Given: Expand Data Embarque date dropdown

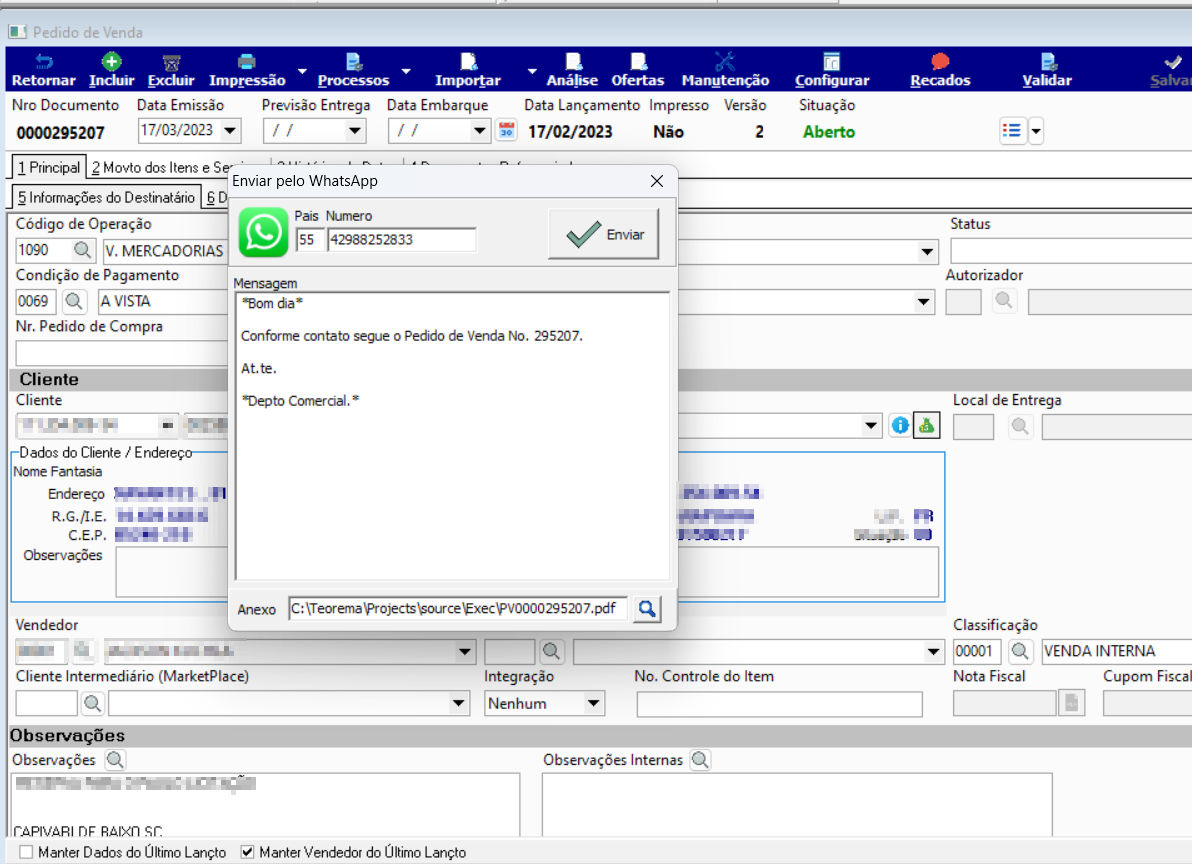Looking at the screenshot, I should 479,131.
